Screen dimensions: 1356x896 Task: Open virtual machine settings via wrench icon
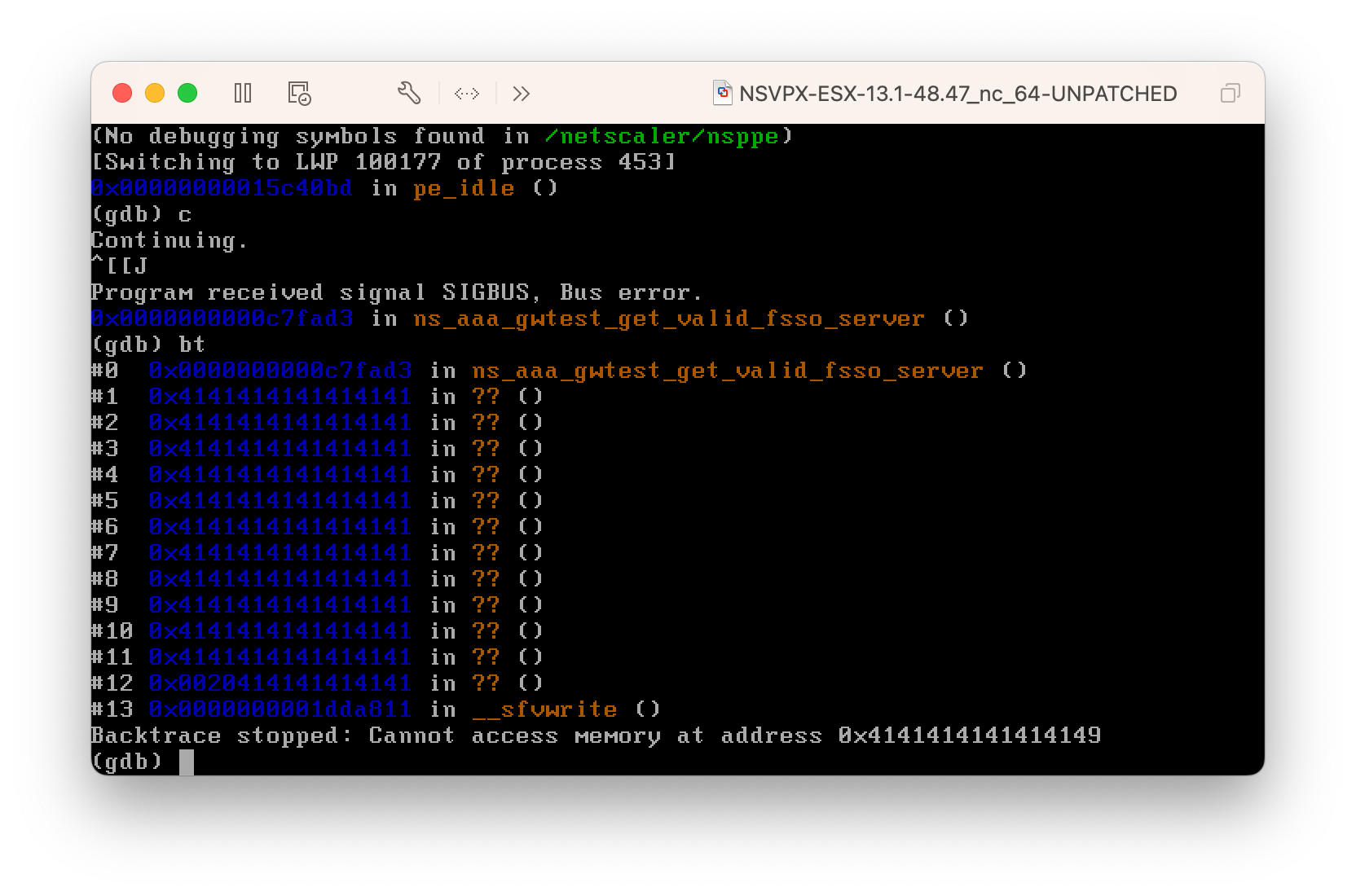[410, 93]
